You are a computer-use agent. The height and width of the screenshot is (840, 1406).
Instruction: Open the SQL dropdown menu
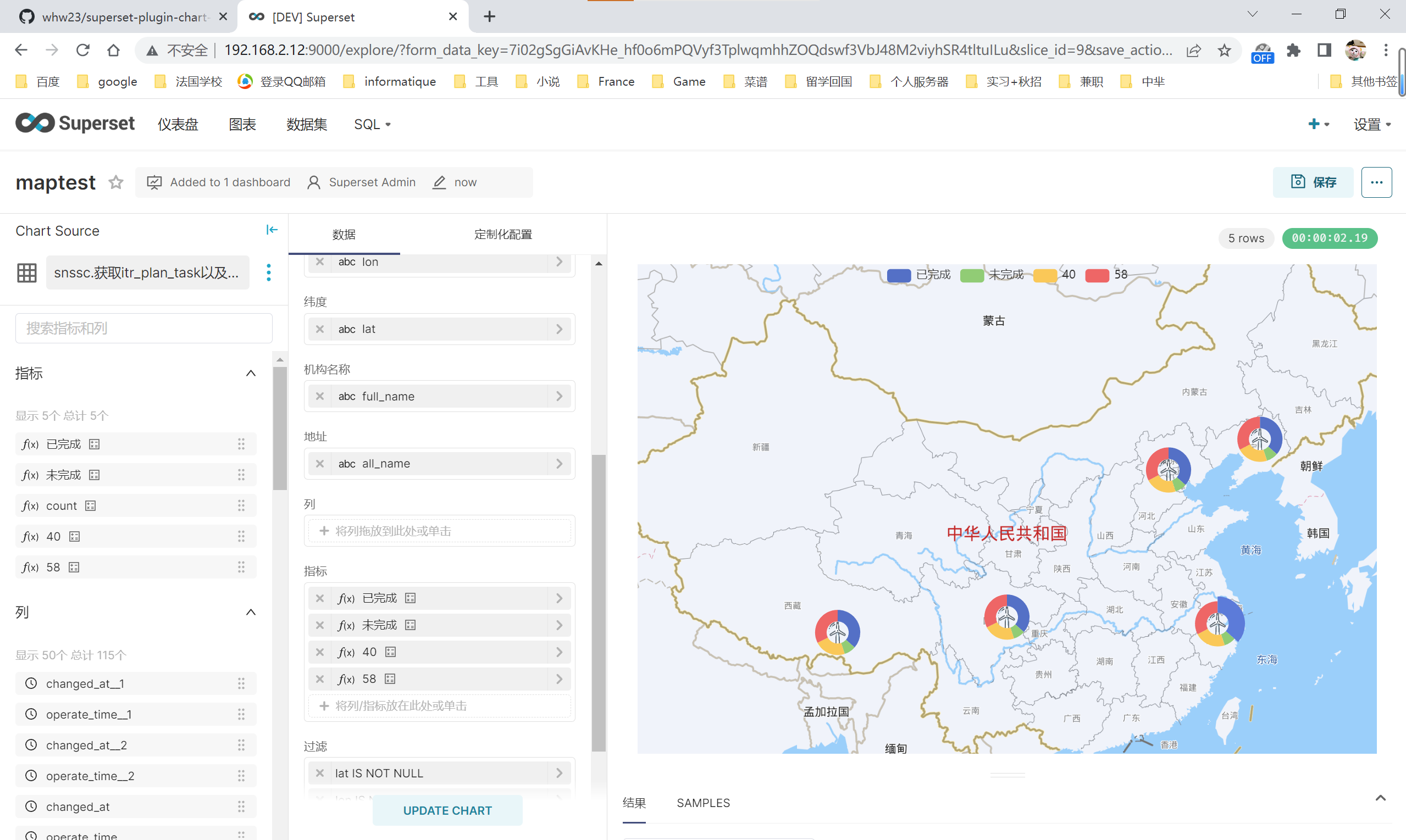(372, 124)
